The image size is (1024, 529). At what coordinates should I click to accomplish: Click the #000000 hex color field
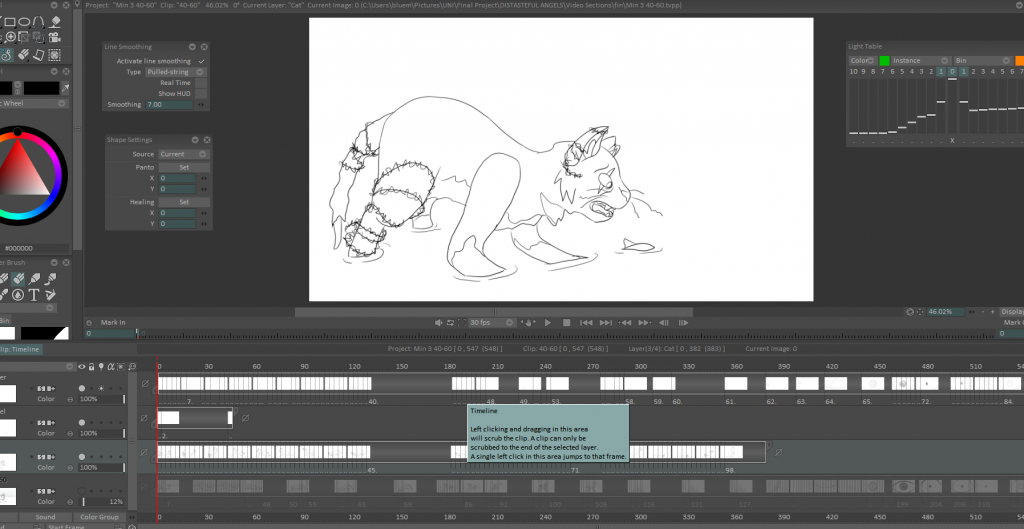pos(34,248)
